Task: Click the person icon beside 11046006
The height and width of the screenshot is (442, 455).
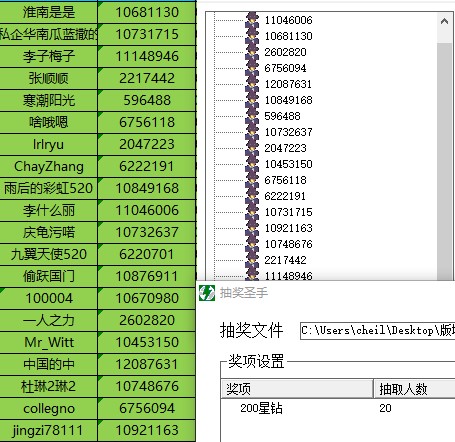Action: pos(252,20)
